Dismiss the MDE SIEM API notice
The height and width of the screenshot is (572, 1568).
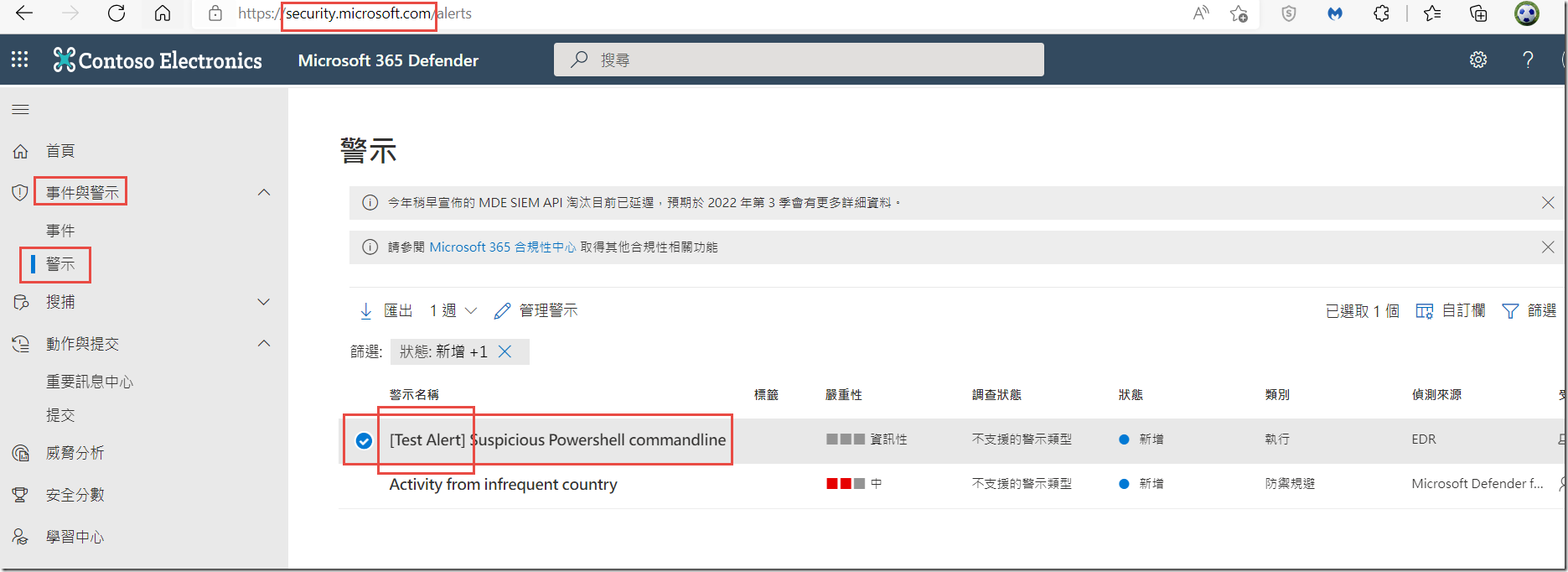pyautogui.click(x=1548, y=203)
